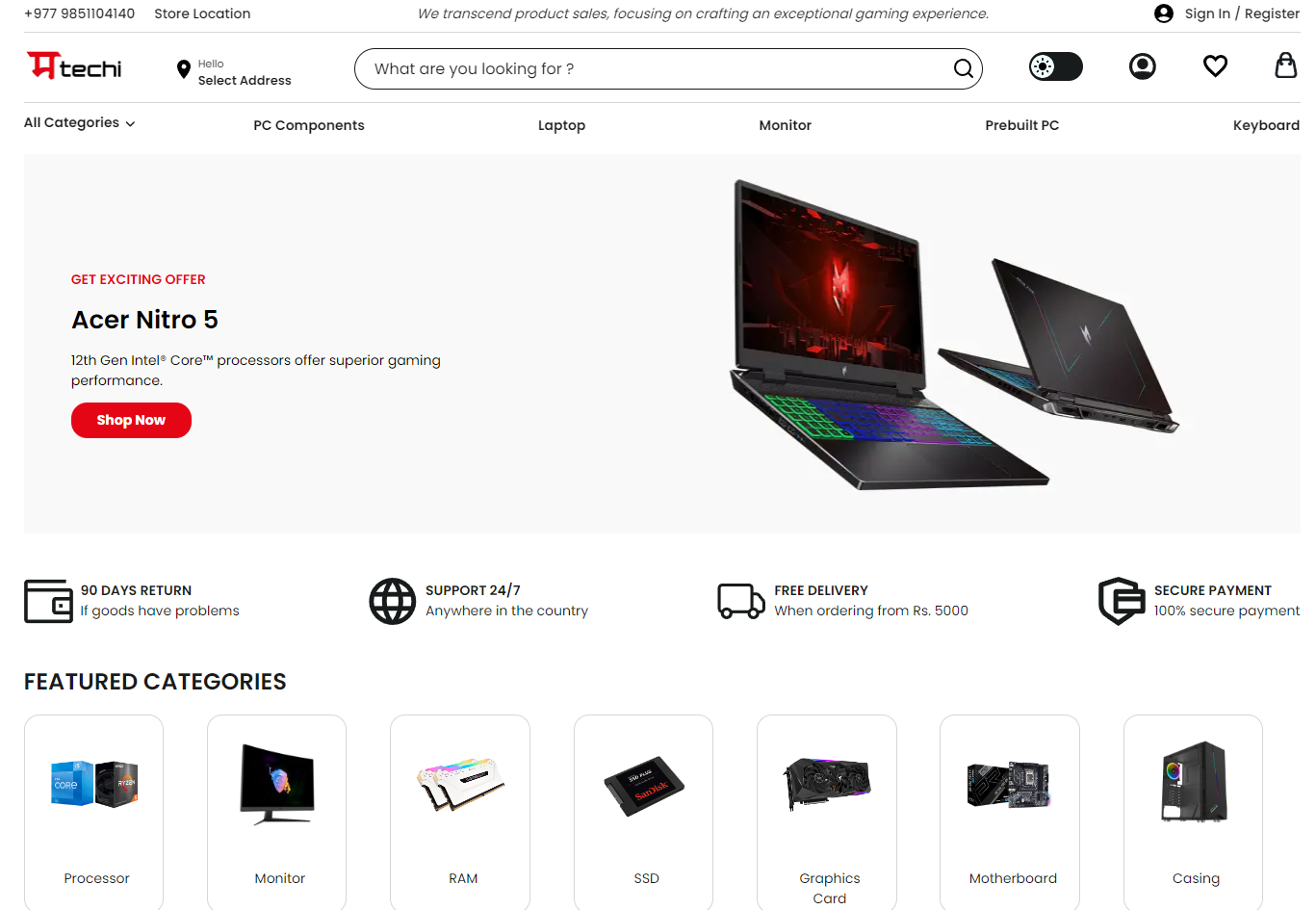
Task: Open the Laptop menu item
Action: click(x=561, y=125)
